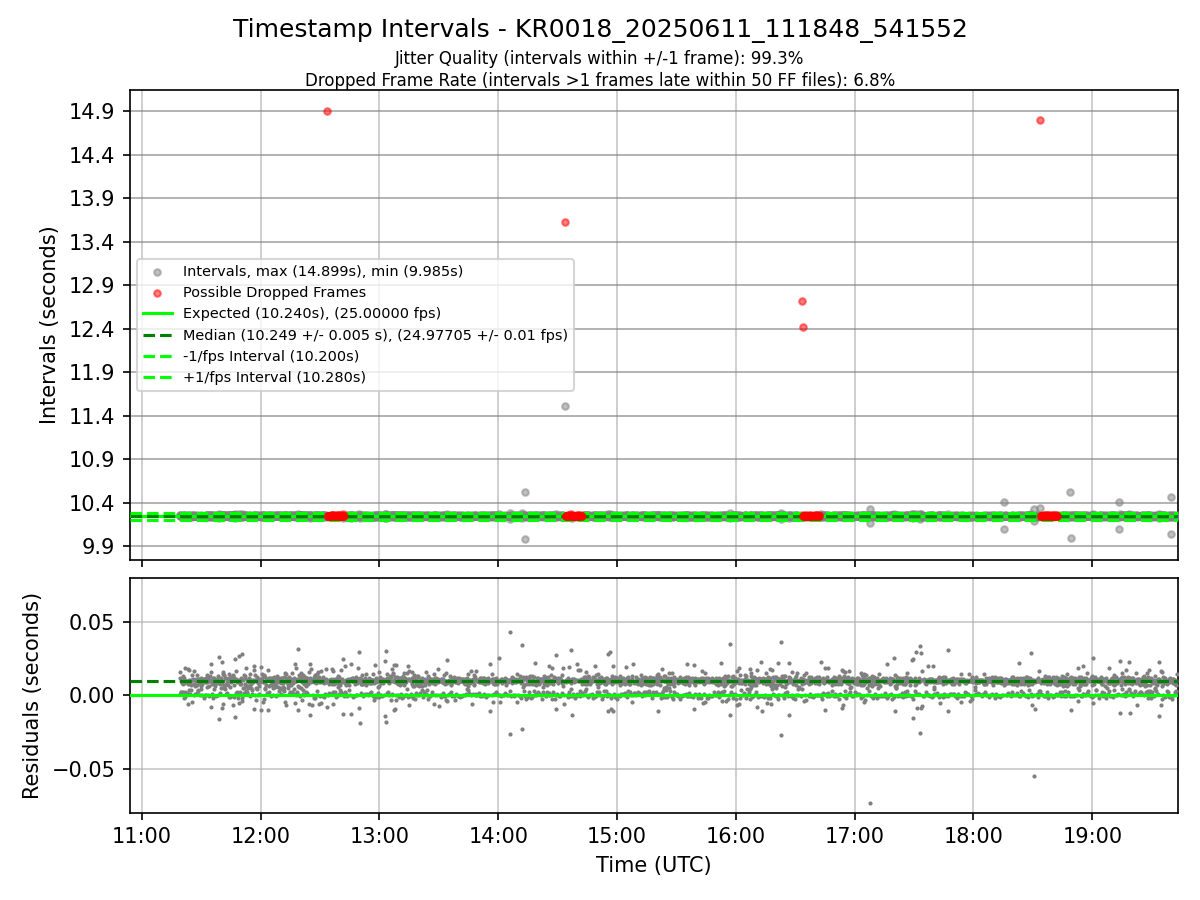
Task: Select the Jitter Quality 99.3% subtitle line
Action: [599, 58]
